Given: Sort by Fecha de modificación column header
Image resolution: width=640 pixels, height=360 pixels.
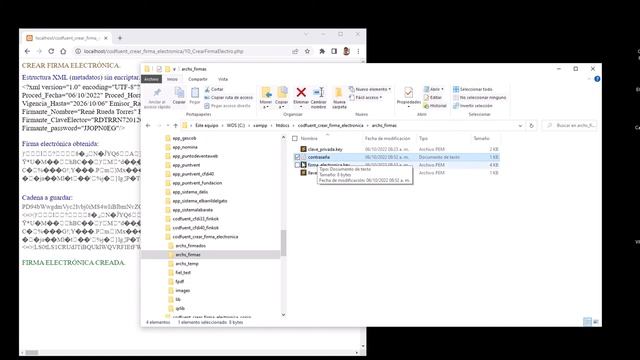Looking at the screenshot, I should tap(387, 138).
